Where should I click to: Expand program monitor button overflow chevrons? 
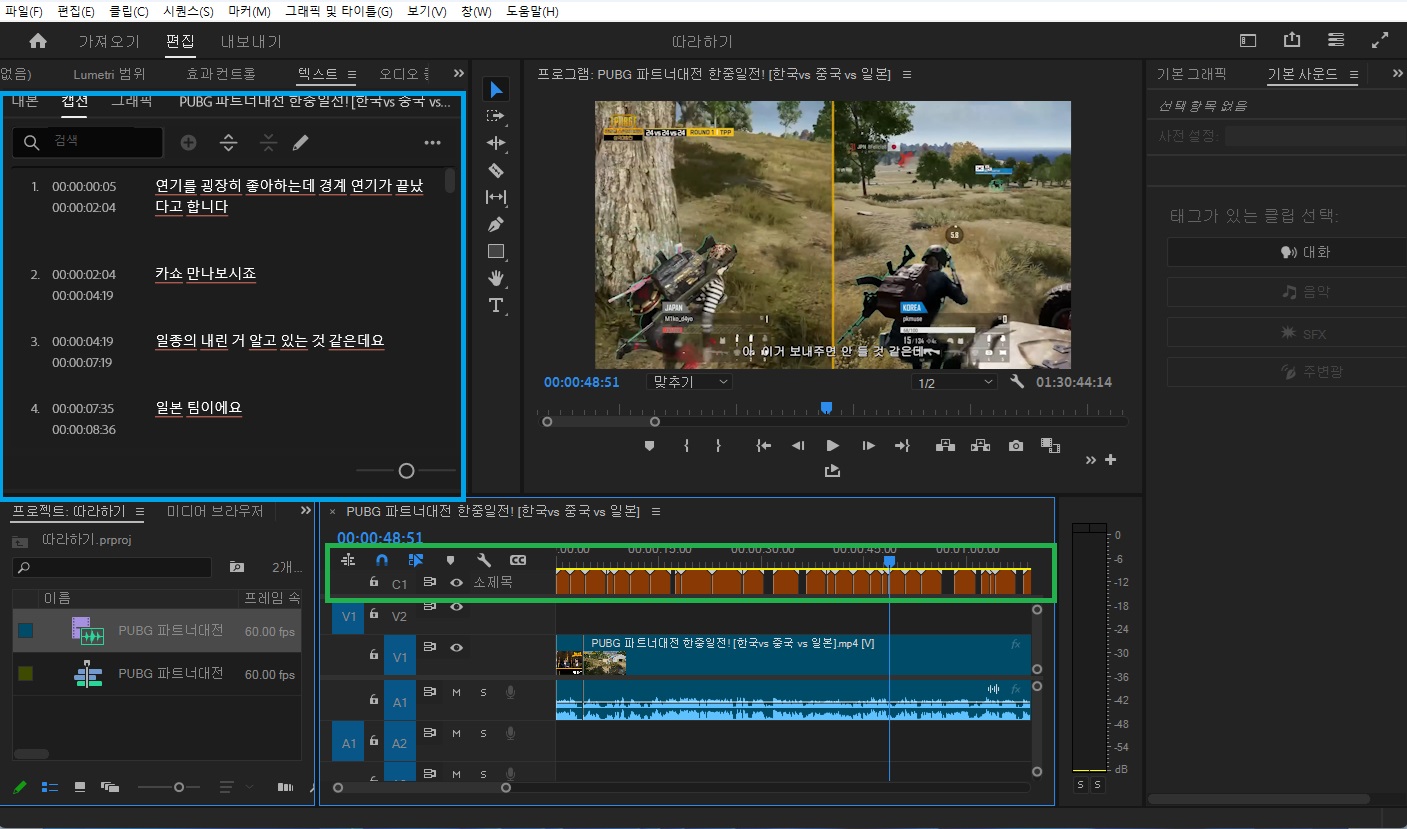[x=1091, y=460]
